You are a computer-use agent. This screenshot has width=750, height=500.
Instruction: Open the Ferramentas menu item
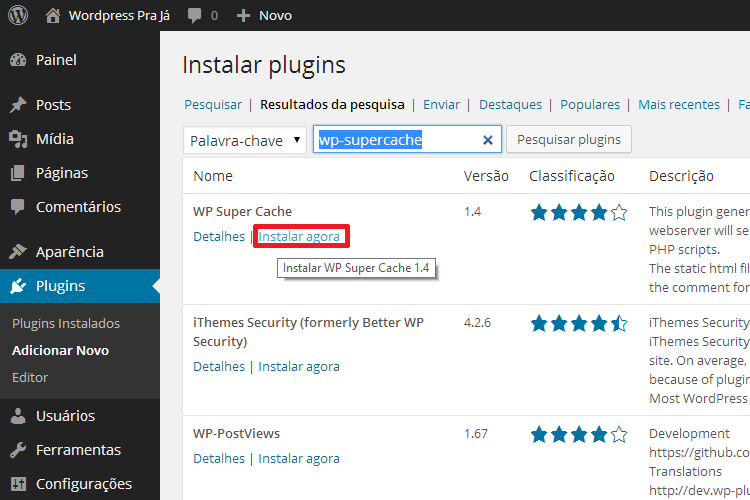(x=80, y=450)
